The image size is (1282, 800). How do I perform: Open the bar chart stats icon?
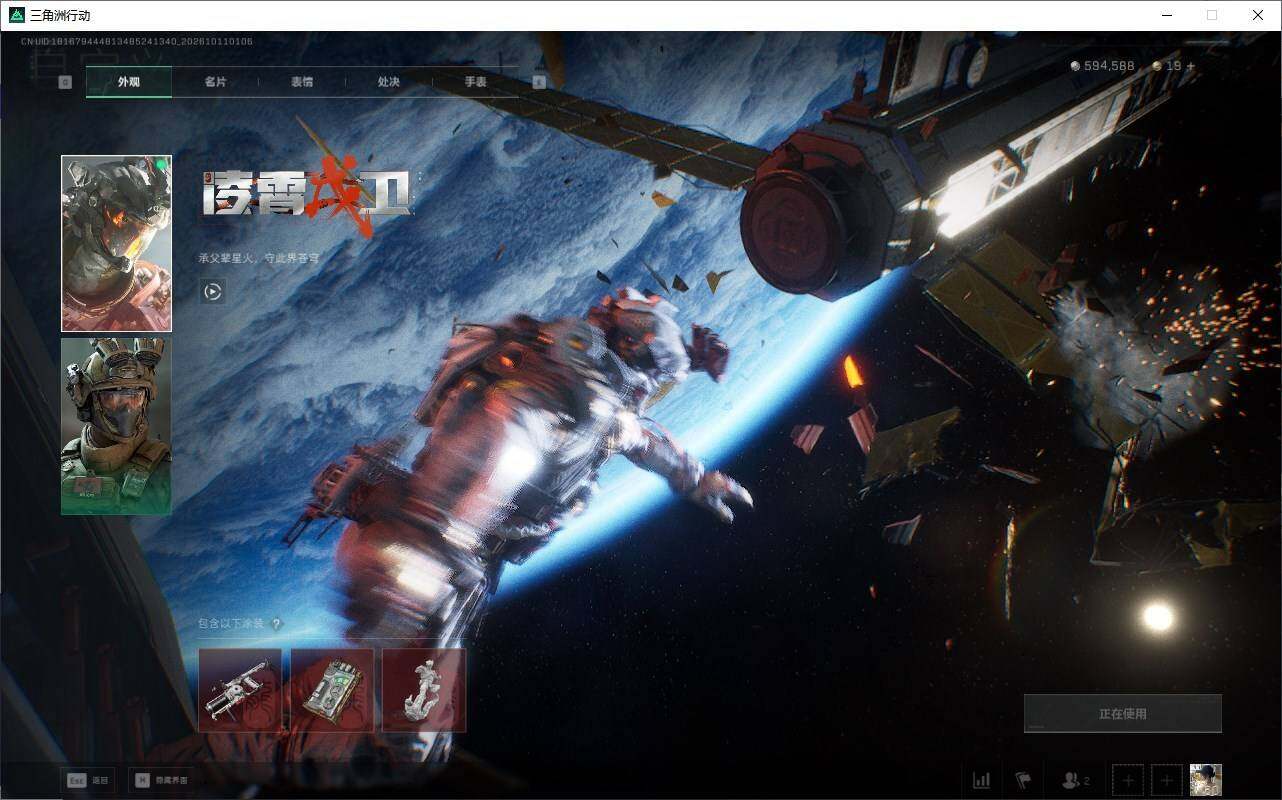point(982,780)
